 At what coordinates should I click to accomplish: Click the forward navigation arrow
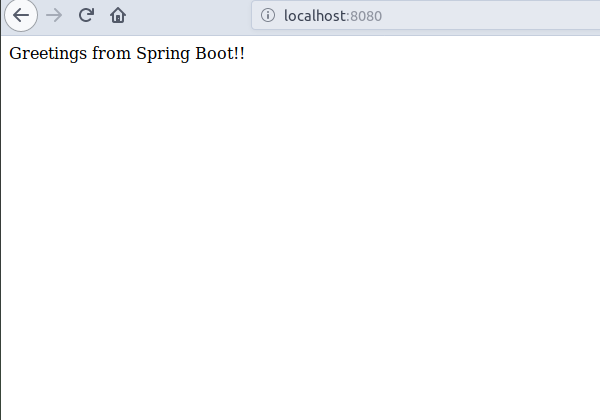pyautogui.click(x=54, y=15)
